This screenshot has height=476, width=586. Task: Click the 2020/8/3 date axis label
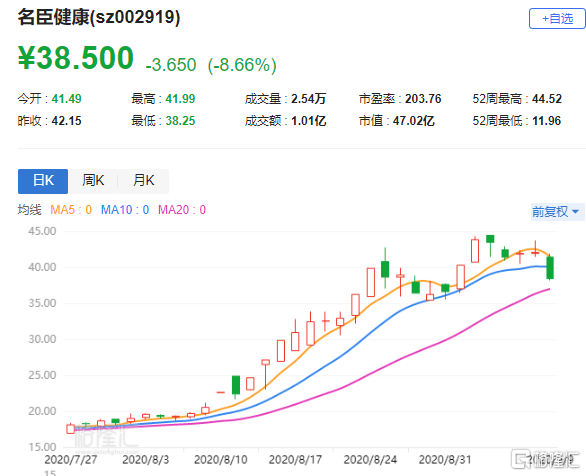(x=145, y=460)
